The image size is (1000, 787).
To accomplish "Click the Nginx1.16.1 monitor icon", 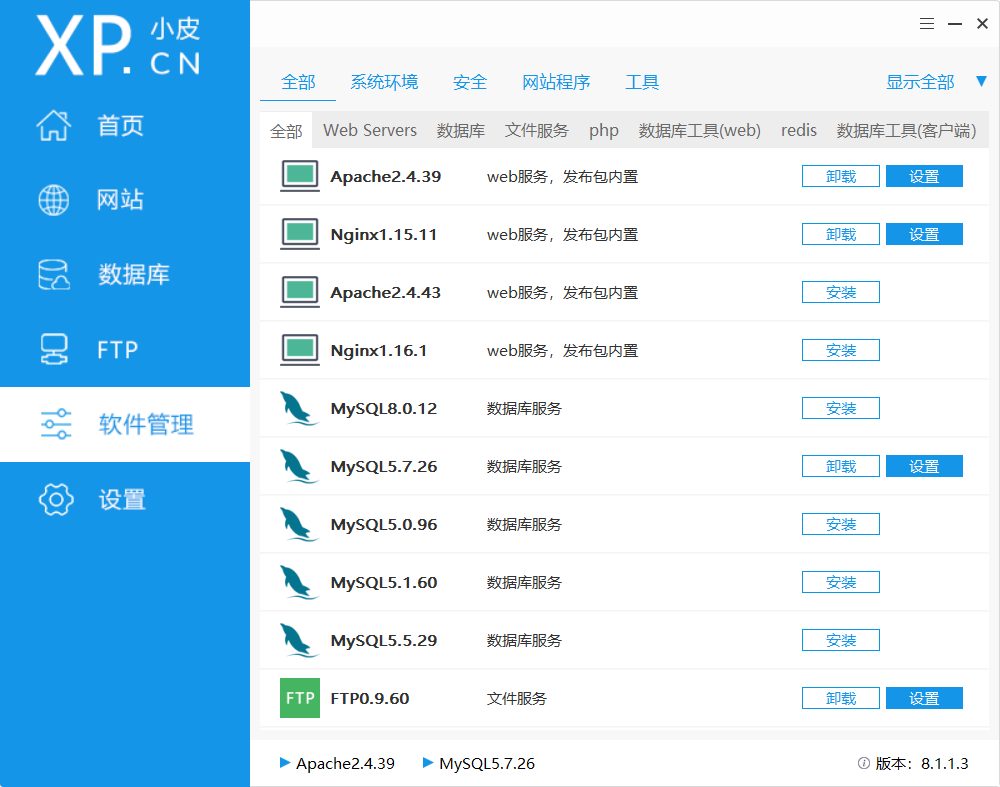I will pyautogui.click(x=300, y=350).
